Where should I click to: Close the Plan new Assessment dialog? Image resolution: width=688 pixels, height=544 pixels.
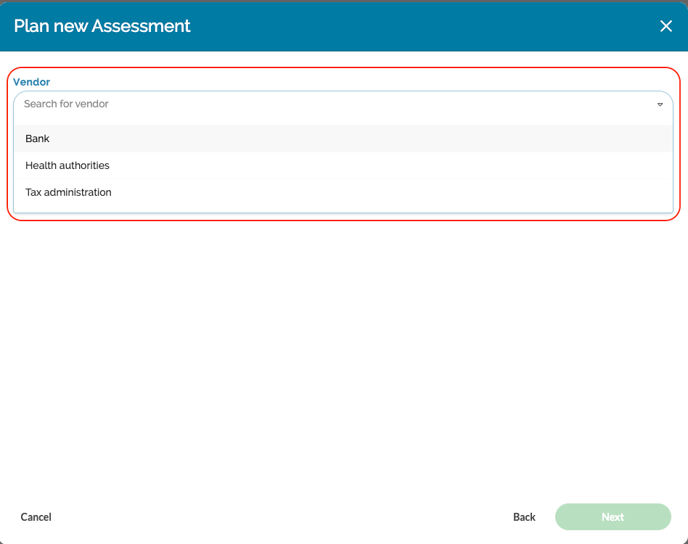pyautogui.click(x=666, y=26)
